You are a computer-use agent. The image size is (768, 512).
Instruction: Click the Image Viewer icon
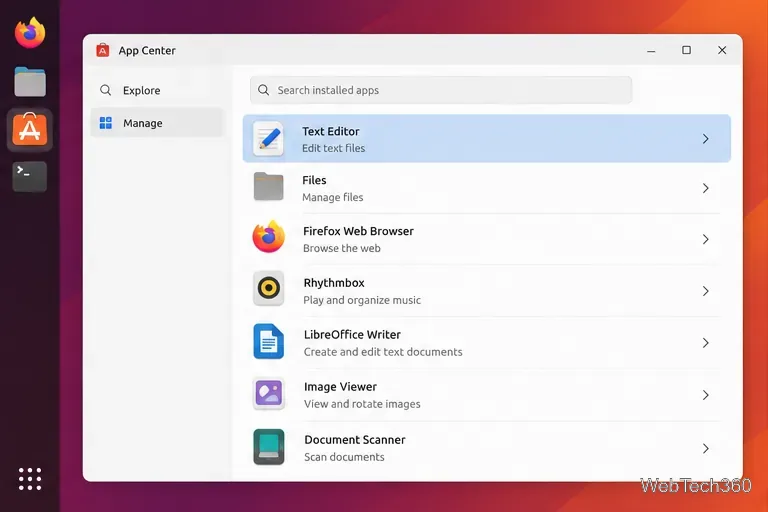268,393
